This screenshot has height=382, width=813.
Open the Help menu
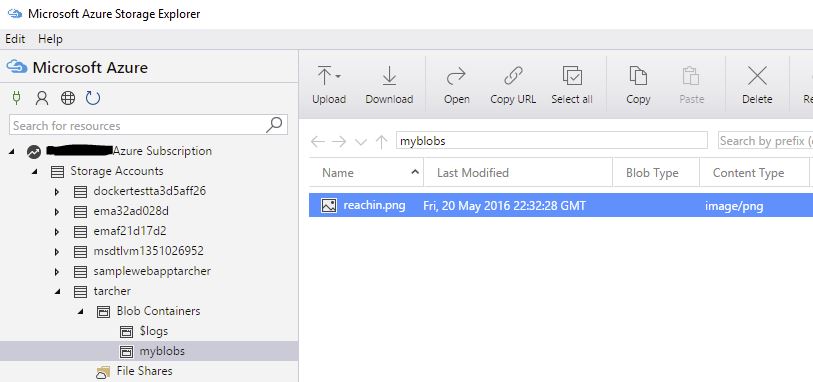(x=50, y=39)
